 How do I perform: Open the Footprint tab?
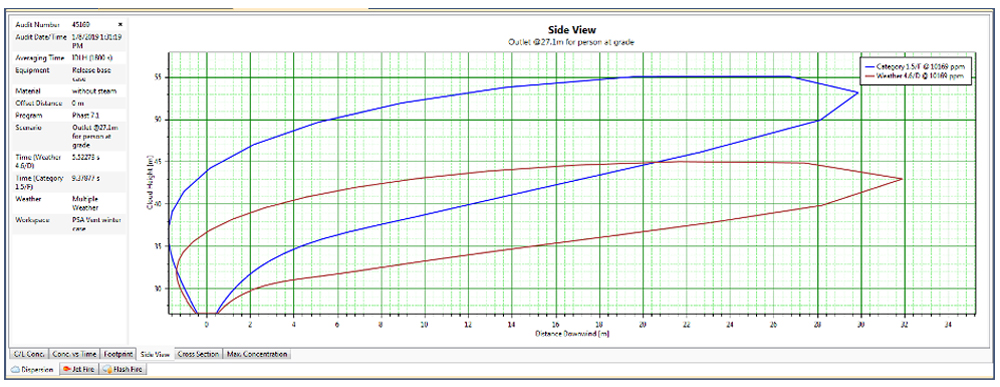pyautogui.click(x=119, y=354)
